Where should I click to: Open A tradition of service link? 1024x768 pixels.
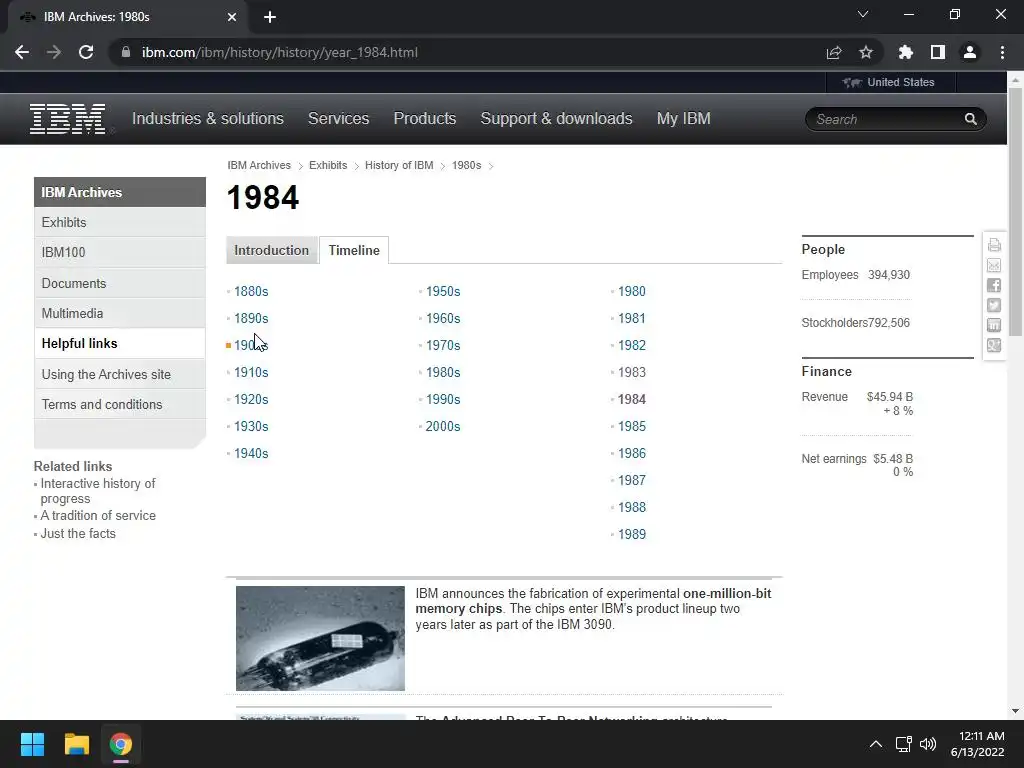coord(98,515)
